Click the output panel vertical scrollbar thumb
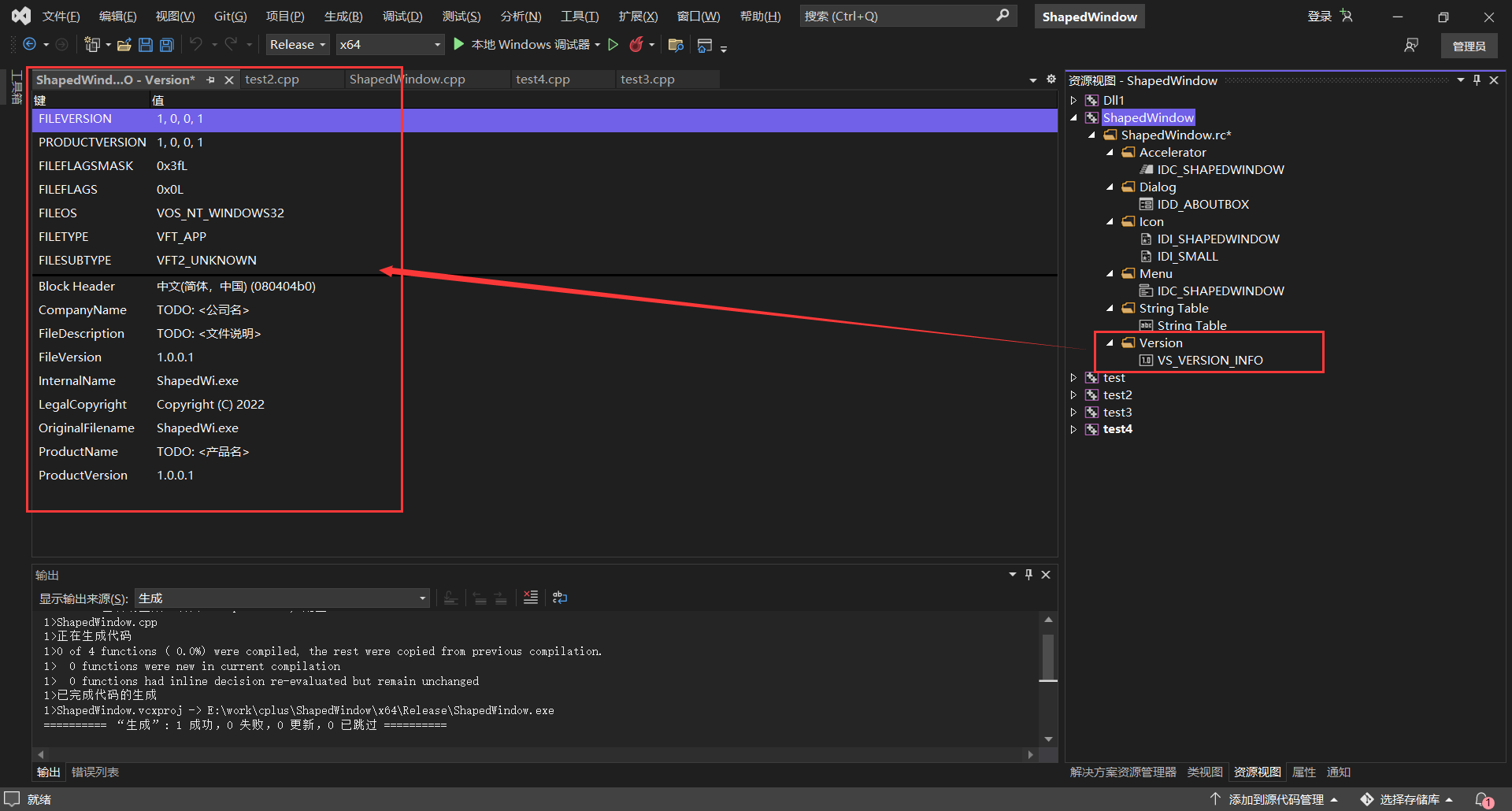 [1048, 657]
